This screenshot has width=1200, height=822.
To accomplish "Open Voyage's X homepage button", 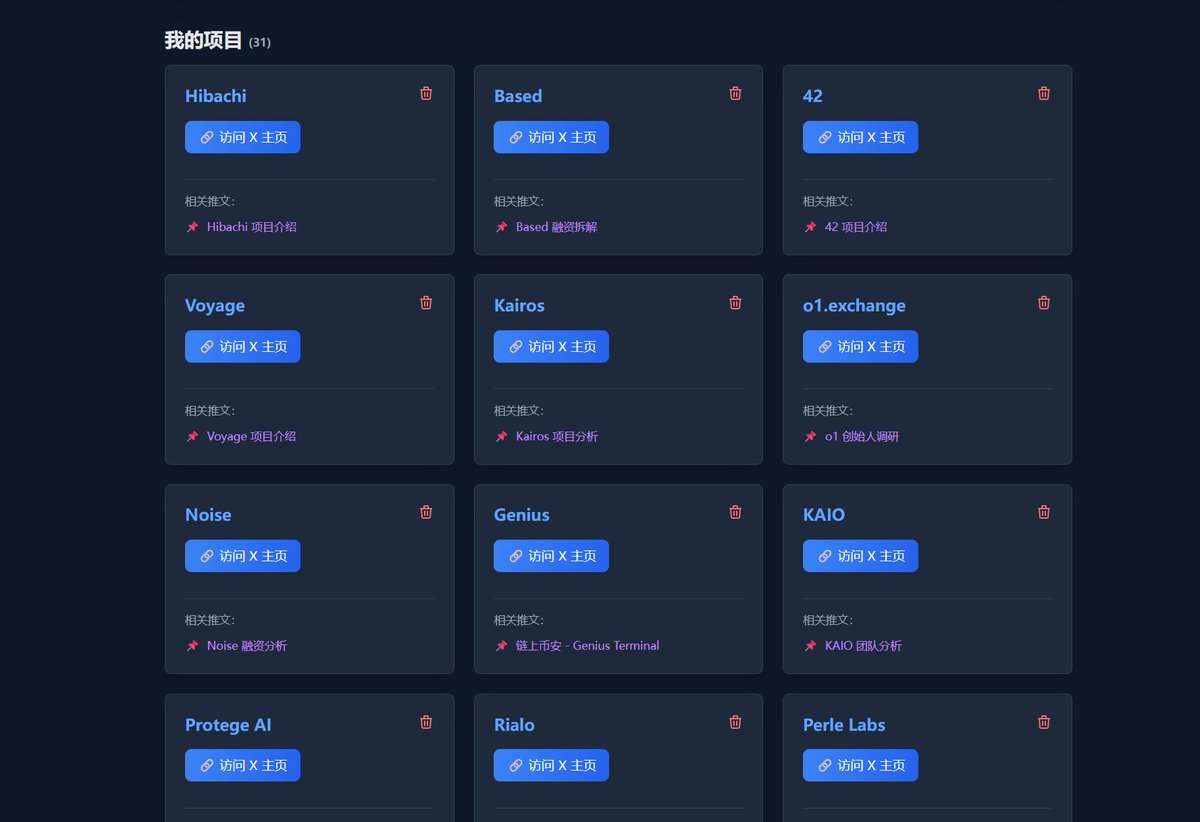I will coord(243,346).
